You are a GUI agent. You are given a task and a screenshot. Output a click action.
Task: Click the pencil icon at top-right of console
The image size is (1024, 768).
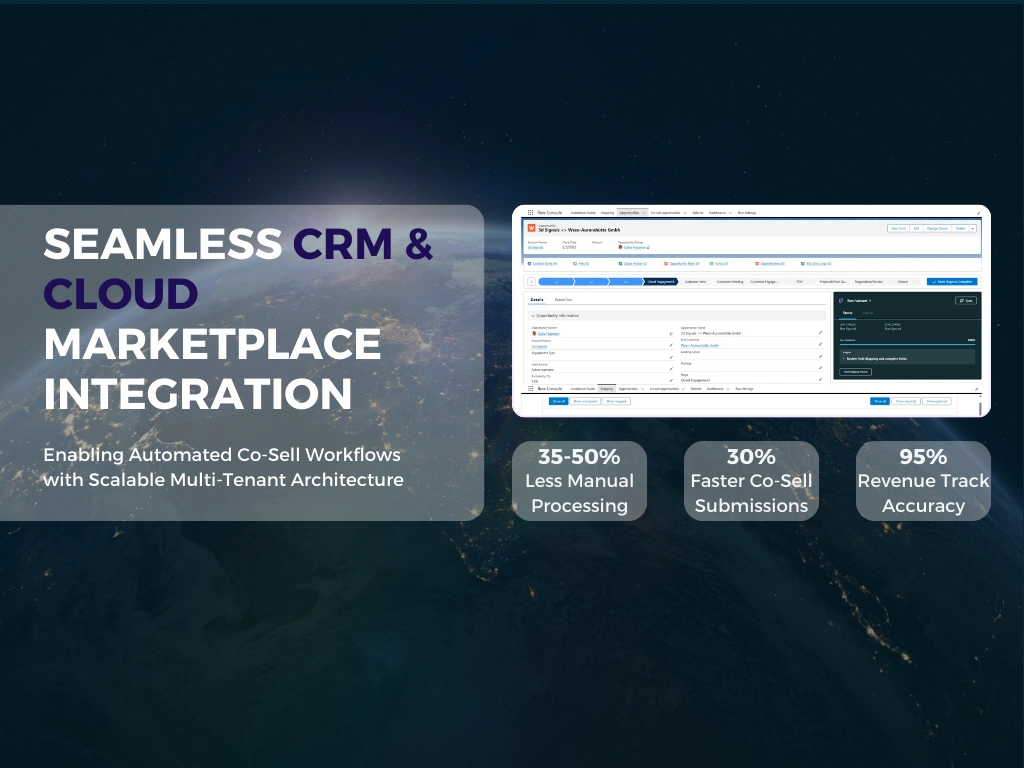[976, 213]
